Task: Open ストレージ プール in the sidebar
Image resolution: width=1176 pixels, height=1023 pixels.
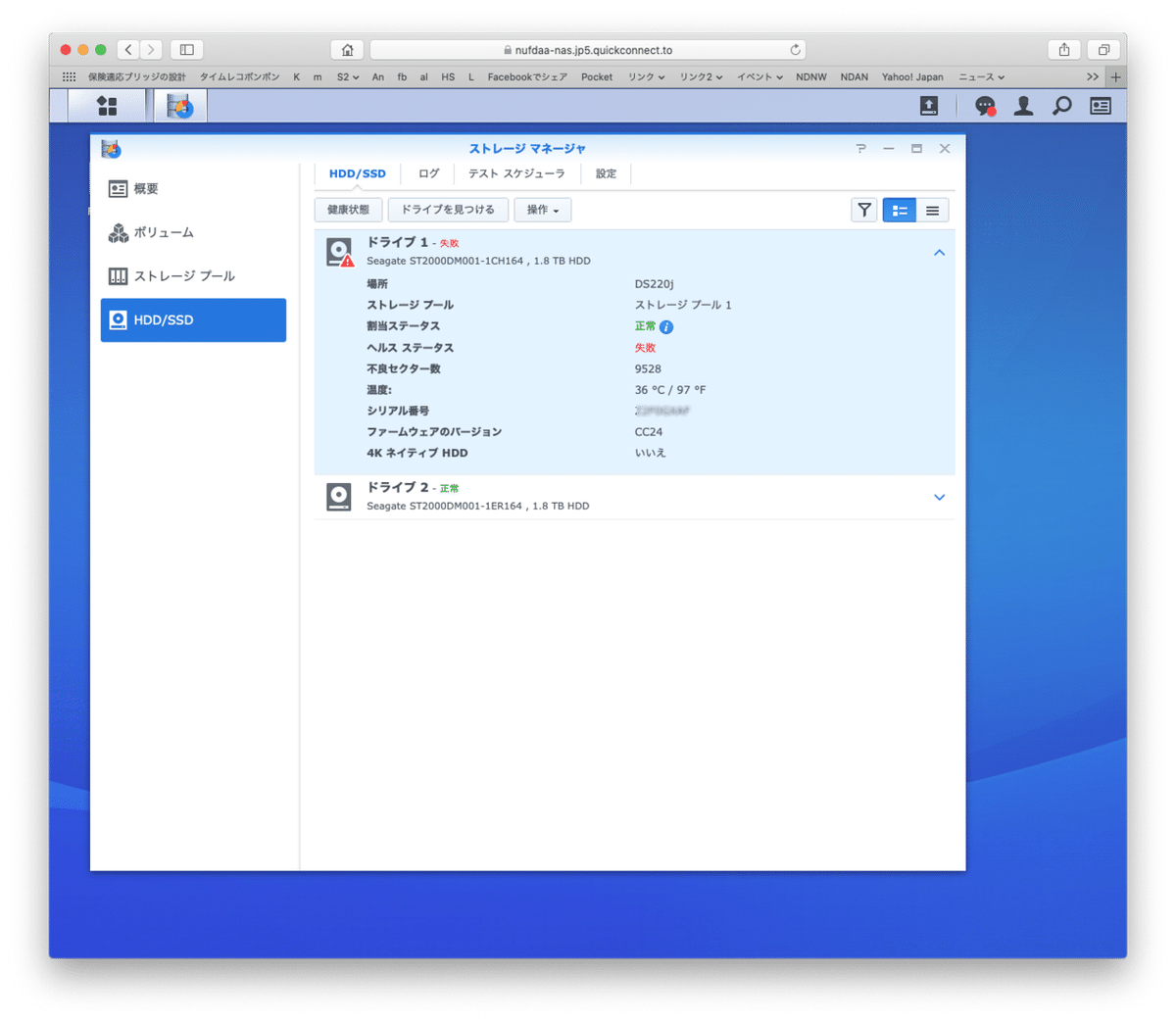Action: pos(193,276)
